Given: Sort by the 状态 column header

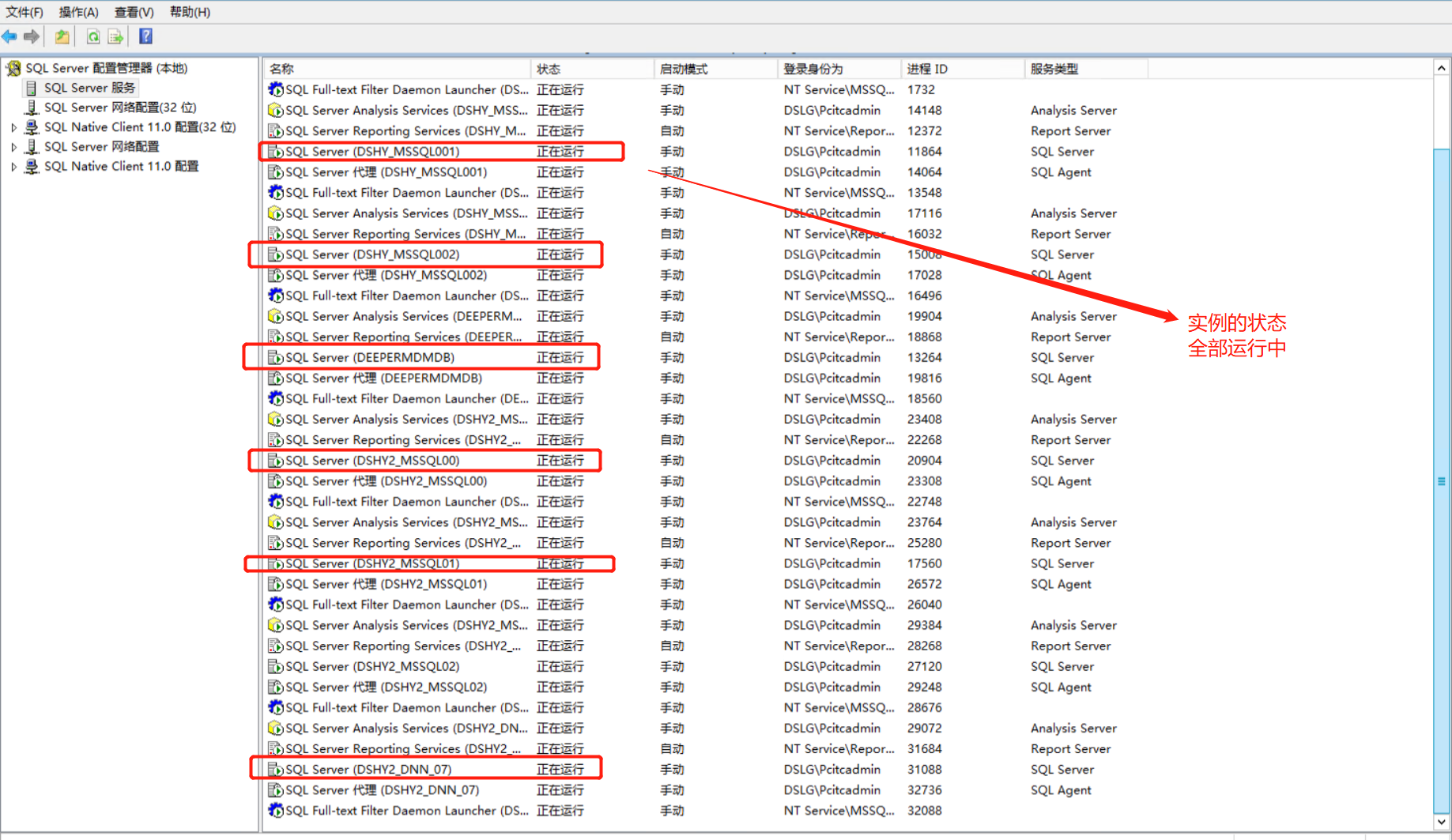Looking at the screenshot, I should point(592,69).
